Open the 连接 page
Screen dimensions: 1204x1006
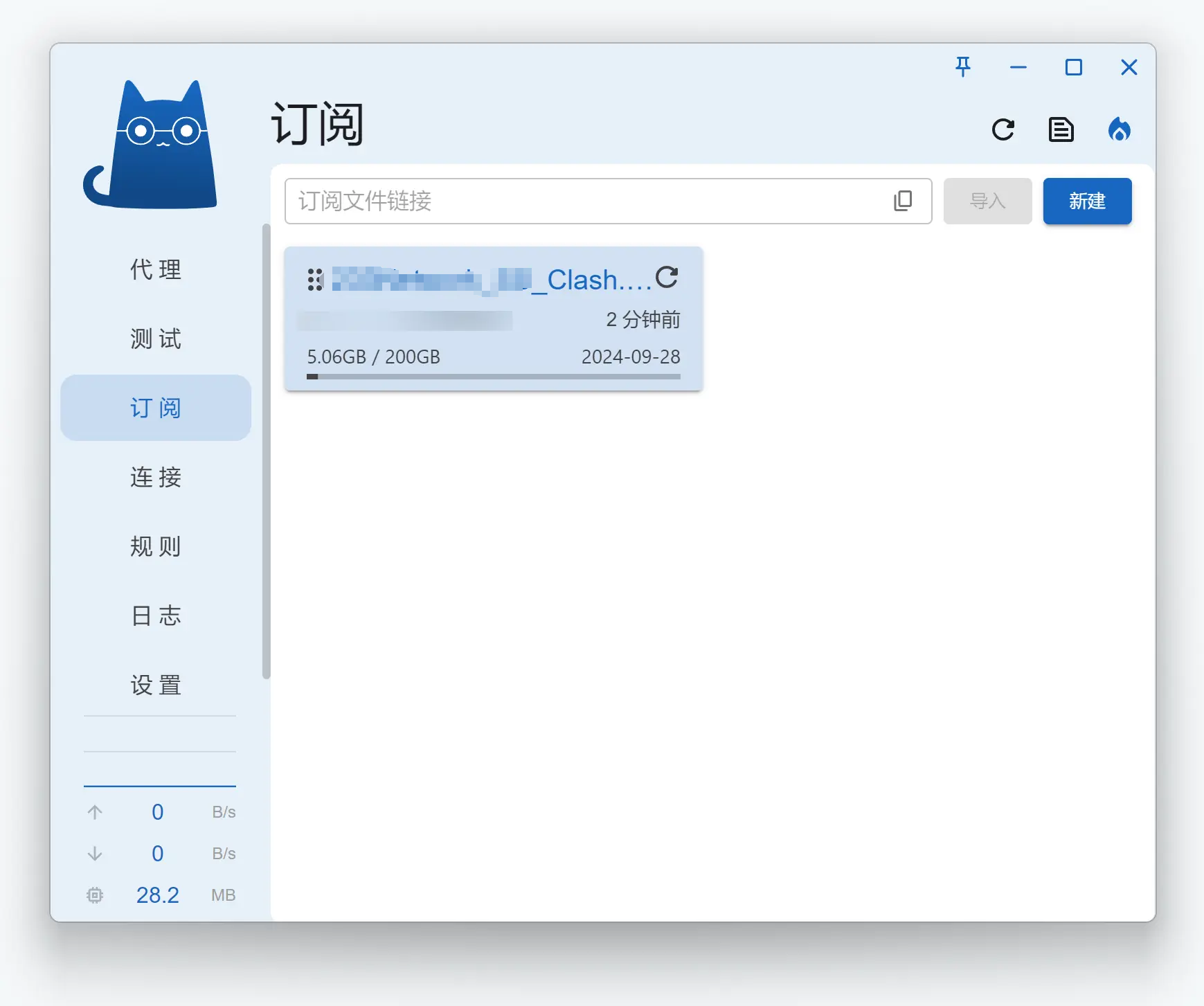[x=156, y=477]
